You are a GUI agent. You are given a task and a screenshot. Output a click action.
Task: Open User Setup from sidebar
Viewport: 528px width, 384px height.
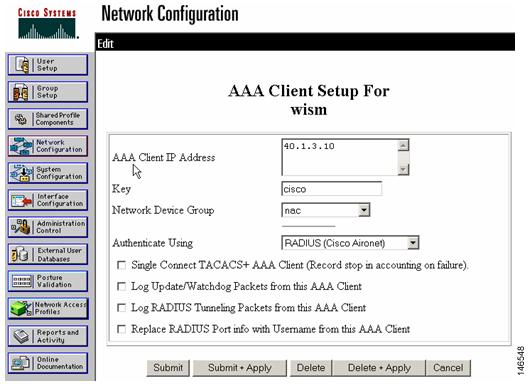48,65
